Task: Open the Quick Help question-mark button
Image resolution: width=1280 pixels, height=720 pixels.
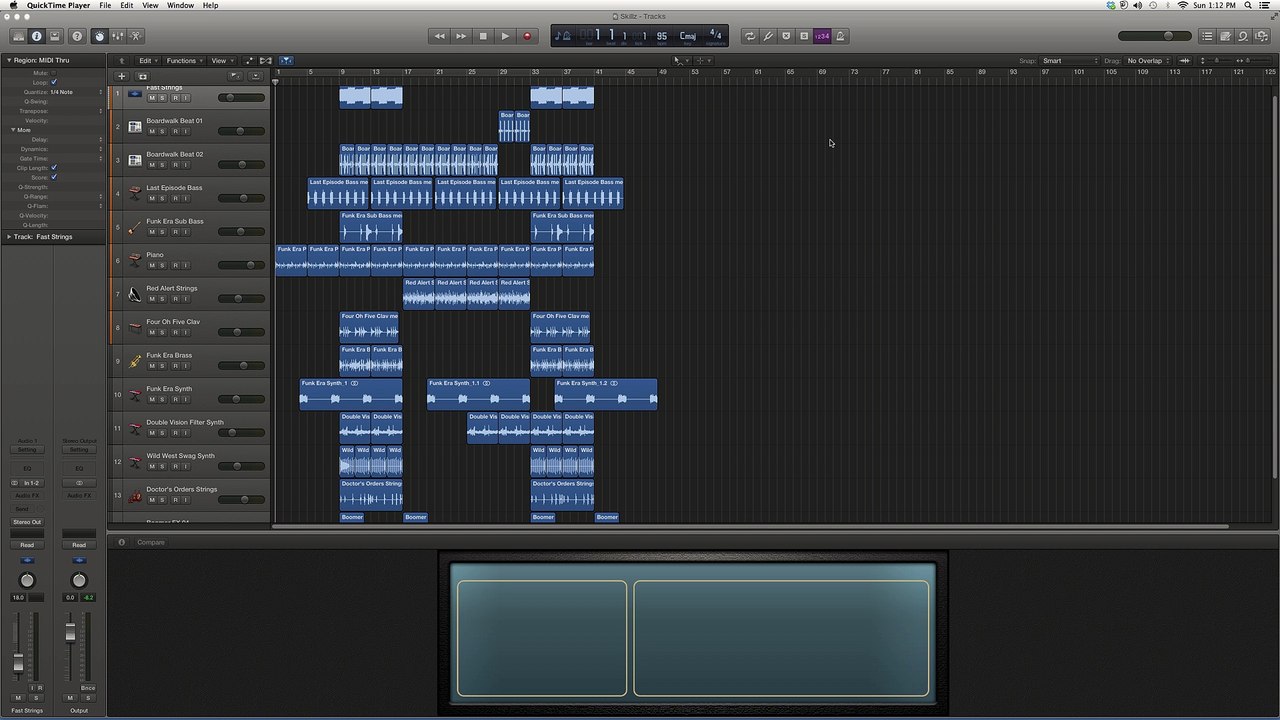Action: [x=77, y=36]
